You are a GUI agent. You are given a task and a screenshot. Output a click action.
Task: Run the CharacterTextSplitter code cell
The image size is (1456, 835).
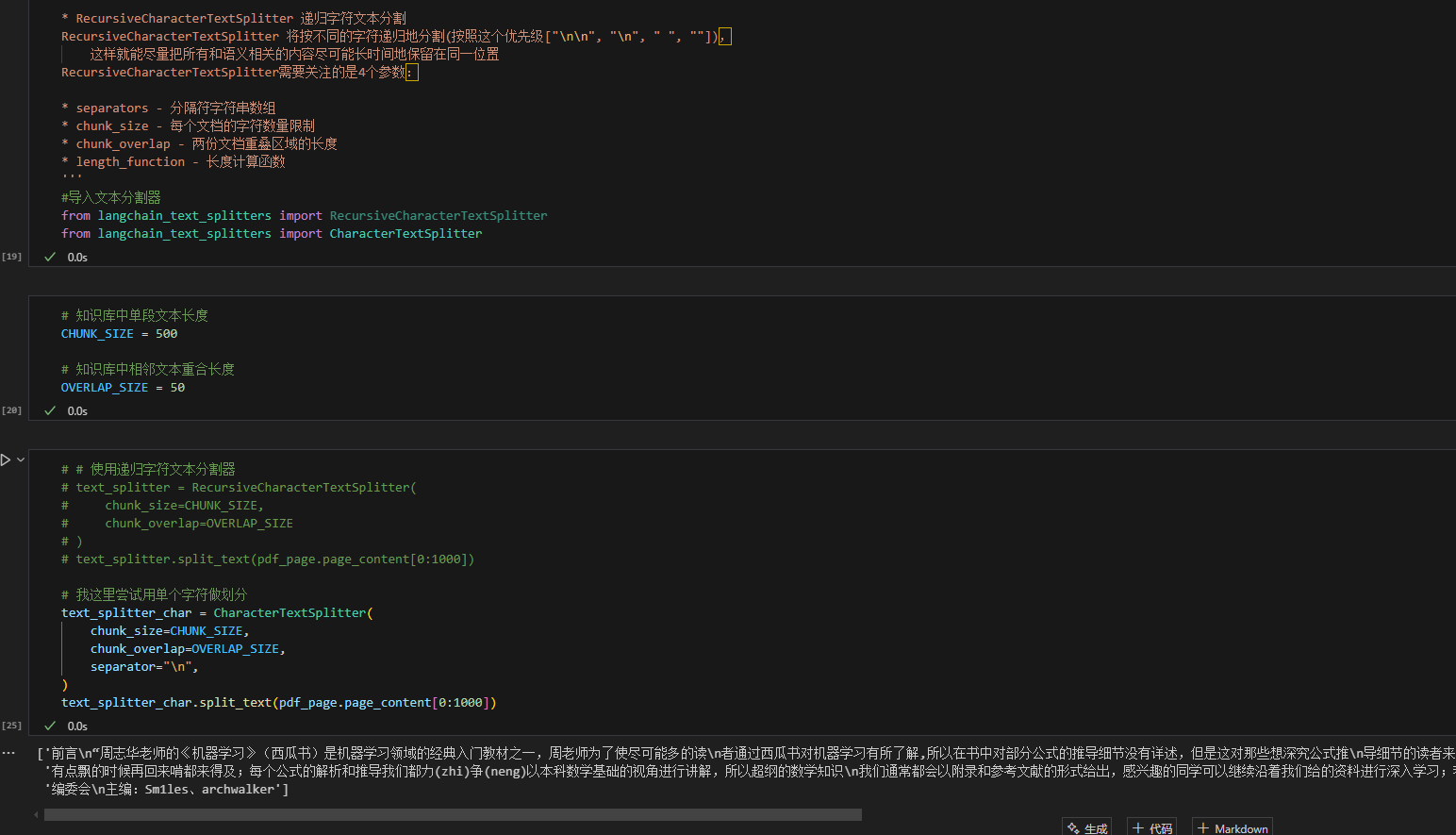click(6, 459)
